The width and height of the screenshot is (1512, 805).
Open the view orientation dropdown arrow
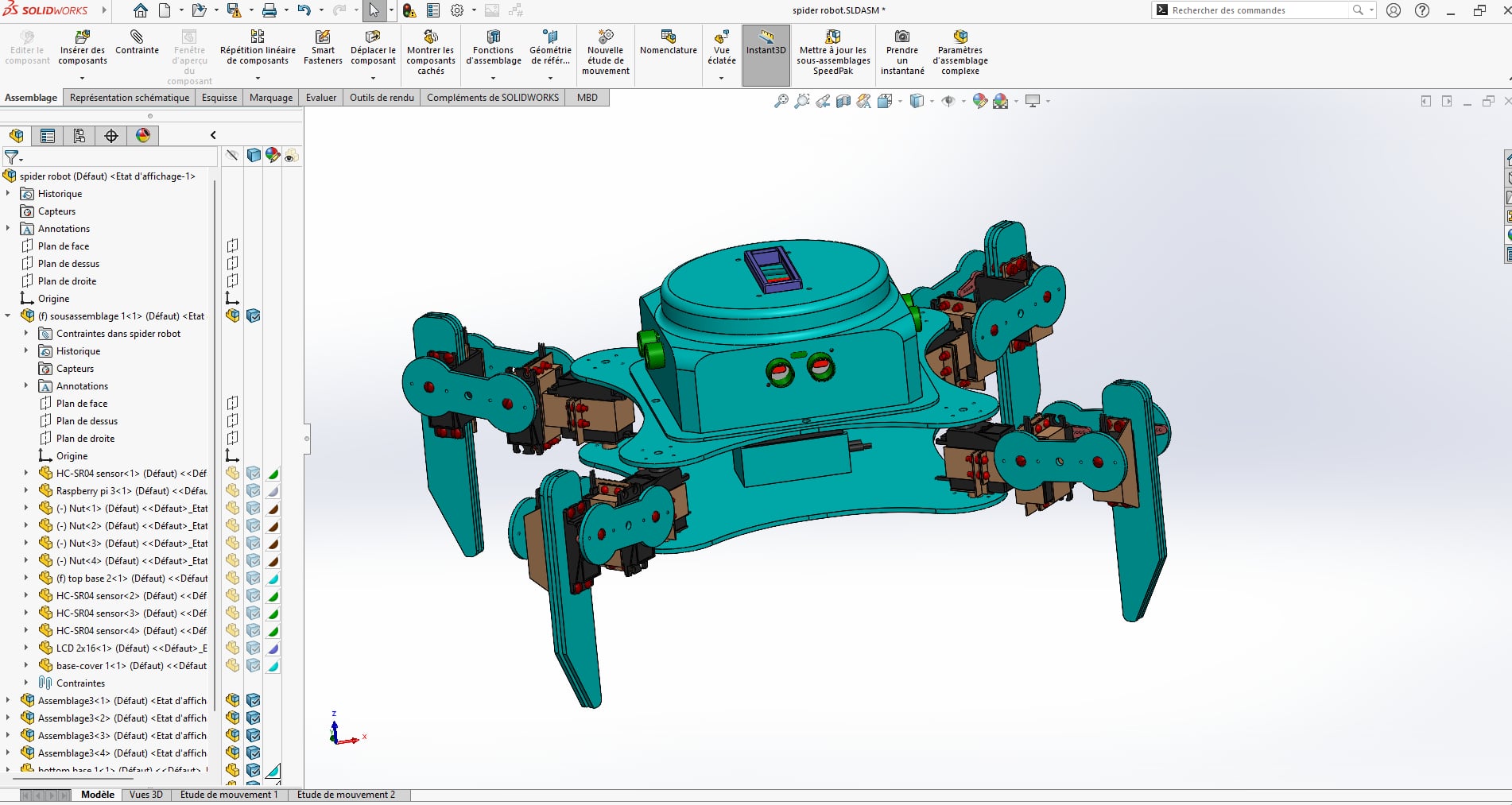tap(900, 101)
